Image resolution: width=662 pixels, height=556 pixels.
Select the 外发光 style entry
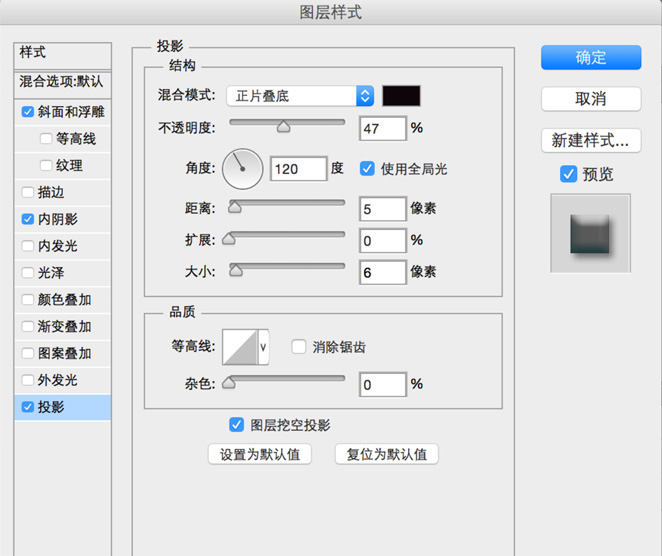coord(57,380)
